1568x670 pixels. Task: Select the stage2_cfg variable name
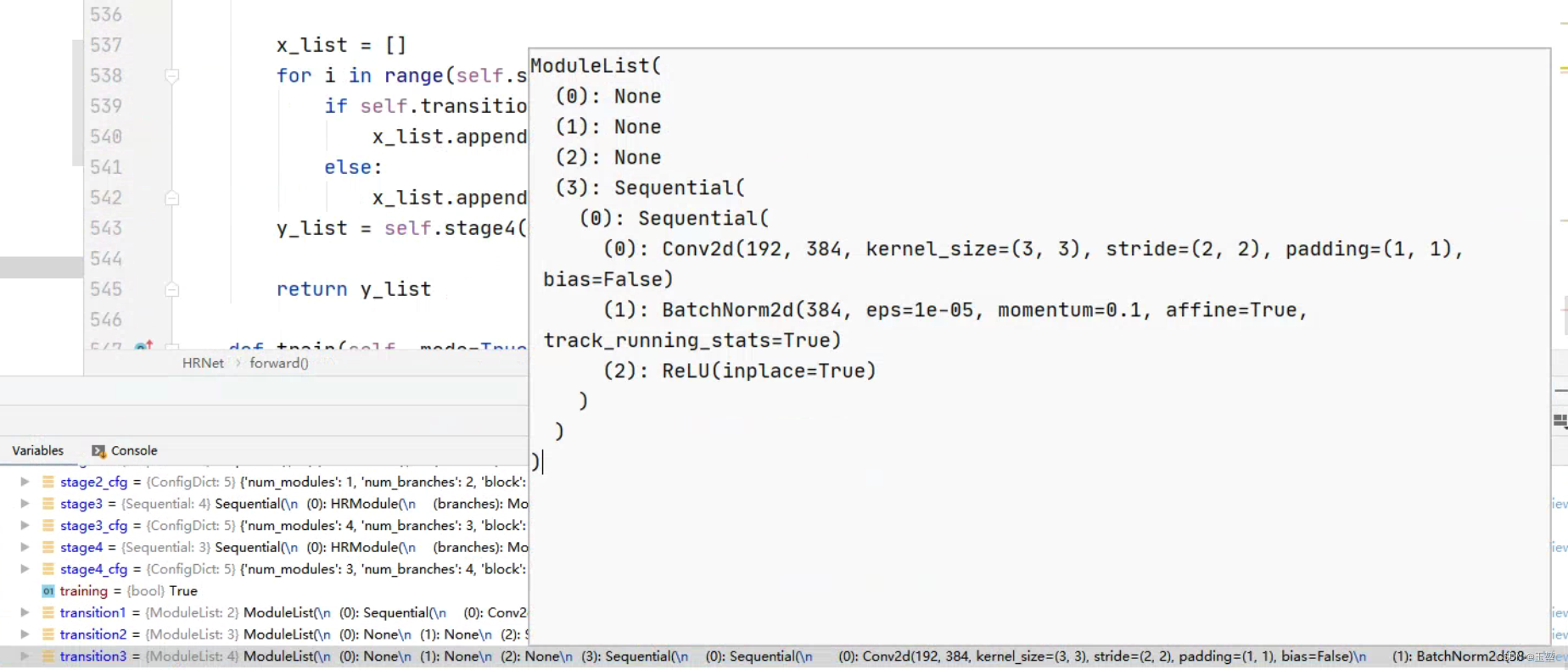click(x=93, y=482)
